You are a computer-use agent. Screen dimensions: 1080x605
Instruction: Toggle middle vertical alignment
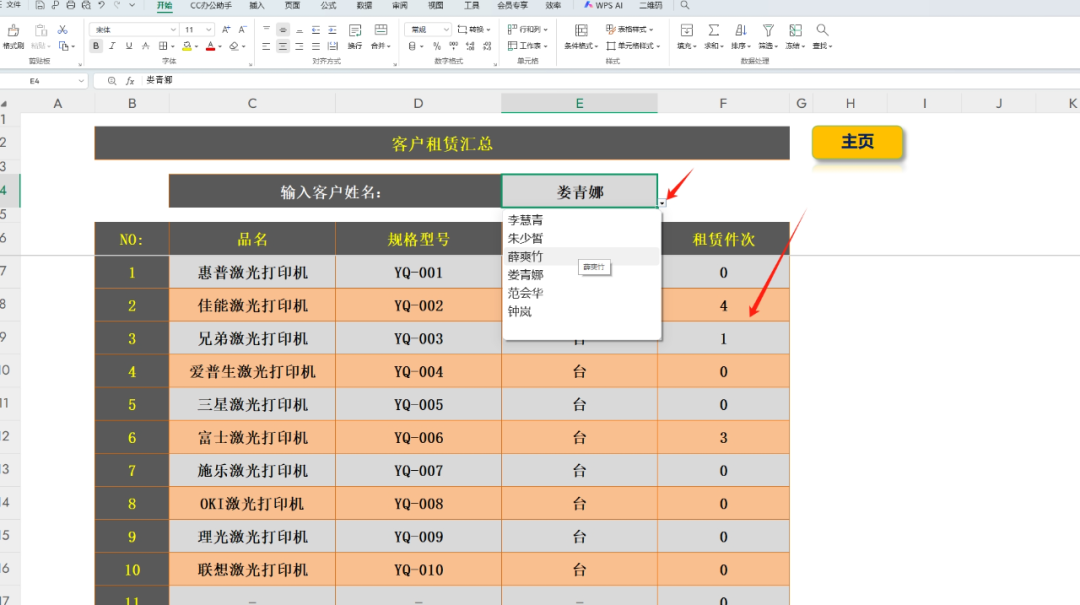click(x=282, y=30)
